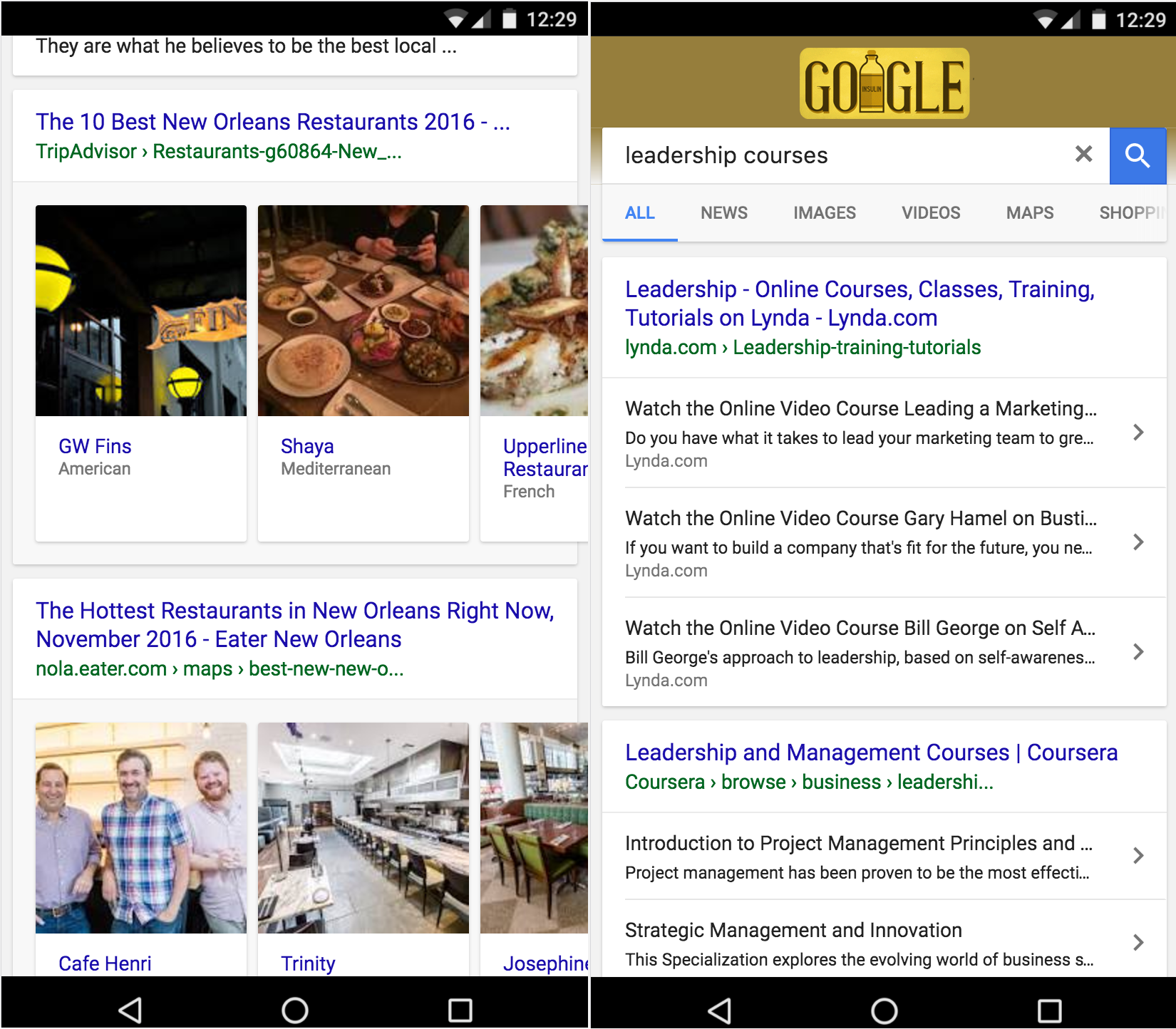Tap battery icon in right status bar
The image size is (1176, 1029).
[x=1098, y=19]
